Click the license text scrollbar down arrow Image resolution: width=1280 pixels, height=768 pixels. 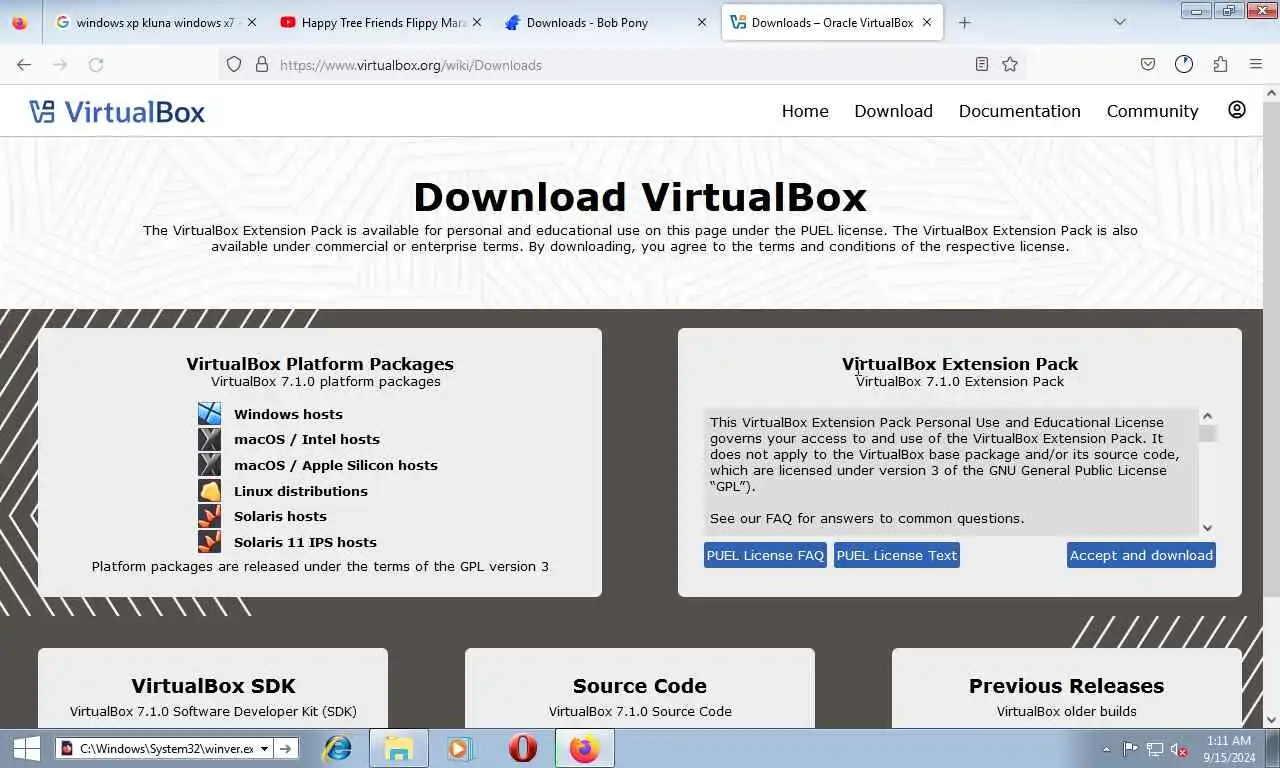(1207, 528)
